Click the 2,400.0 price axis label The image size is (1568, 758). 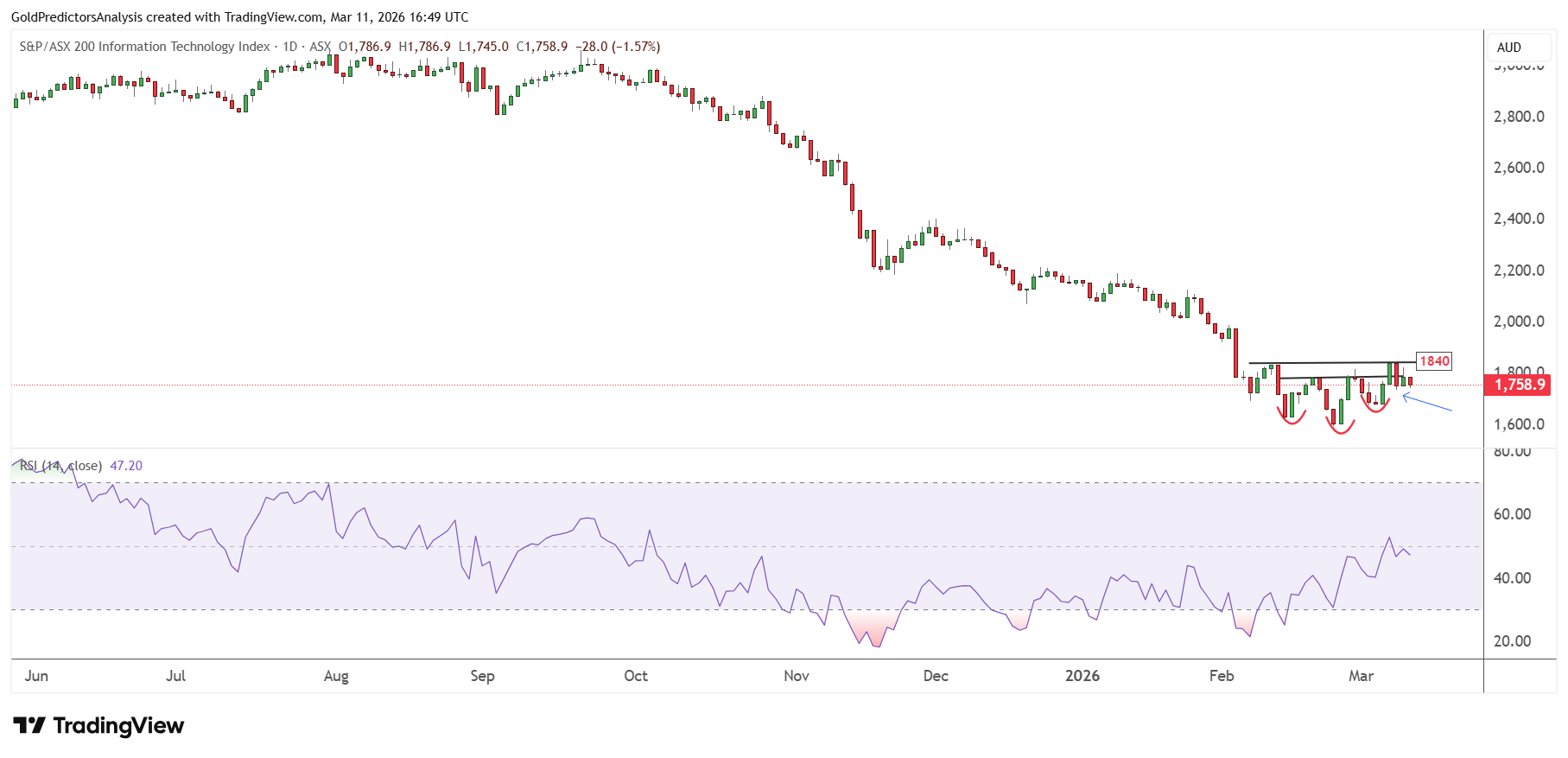click(x=1519, y=219)
